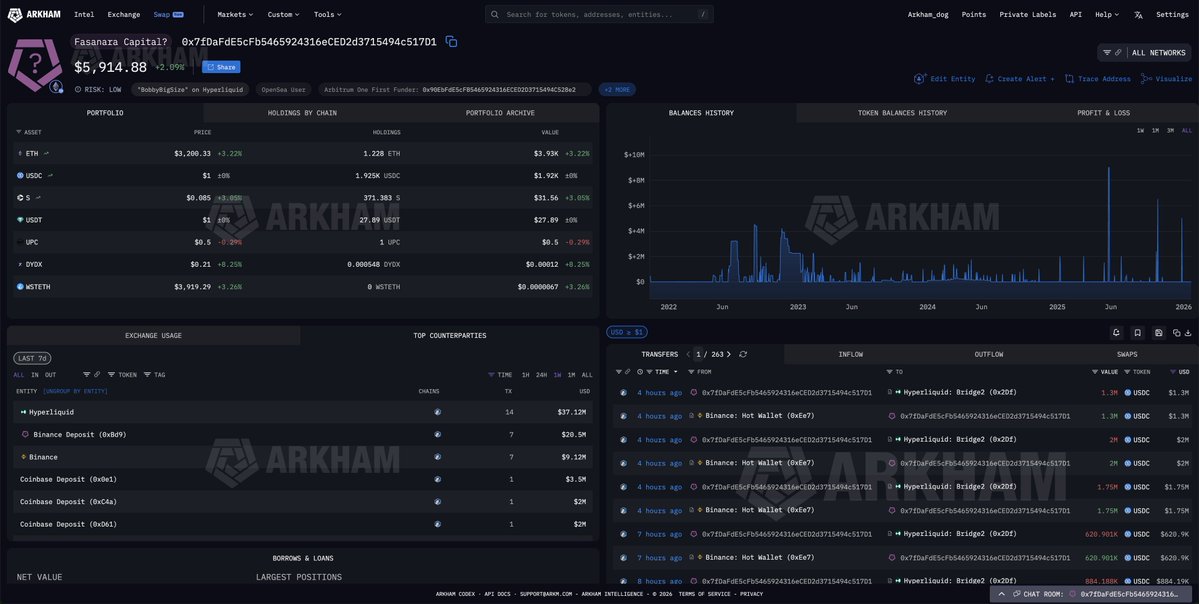Click the Arkham logo in top left
1199x604 pixels.
[36, 15]
